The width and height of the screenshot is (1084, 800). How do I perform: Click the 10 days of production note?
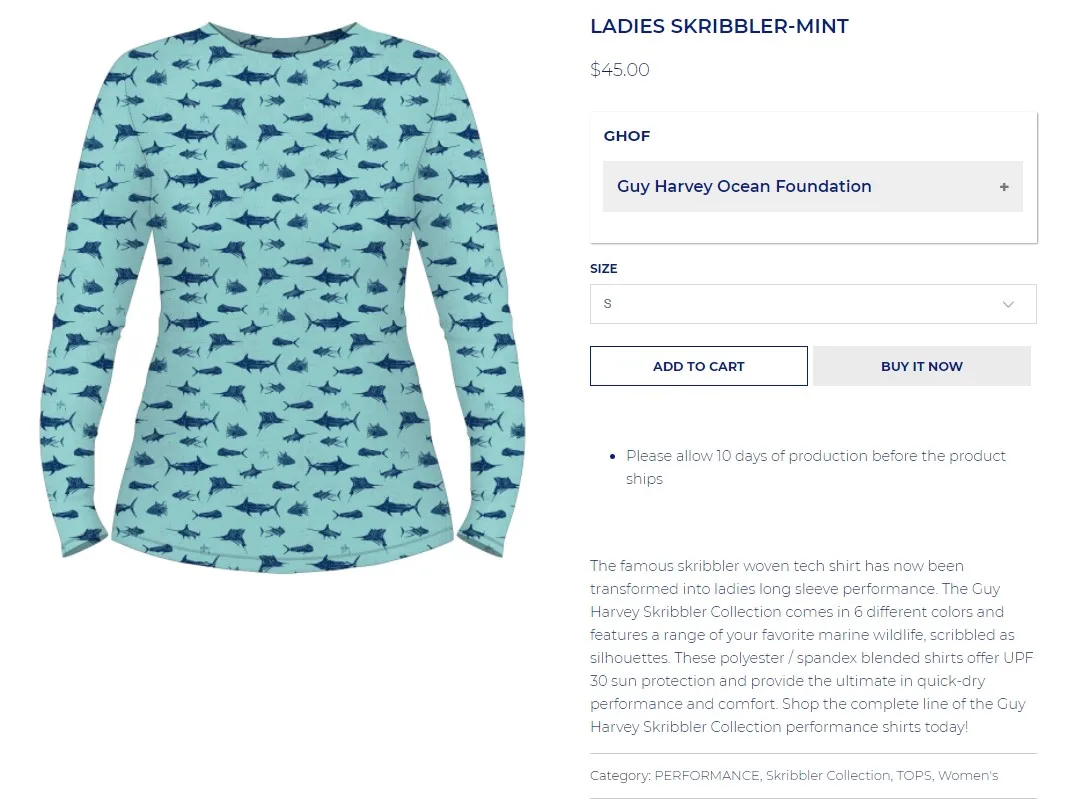pos(816,467)
